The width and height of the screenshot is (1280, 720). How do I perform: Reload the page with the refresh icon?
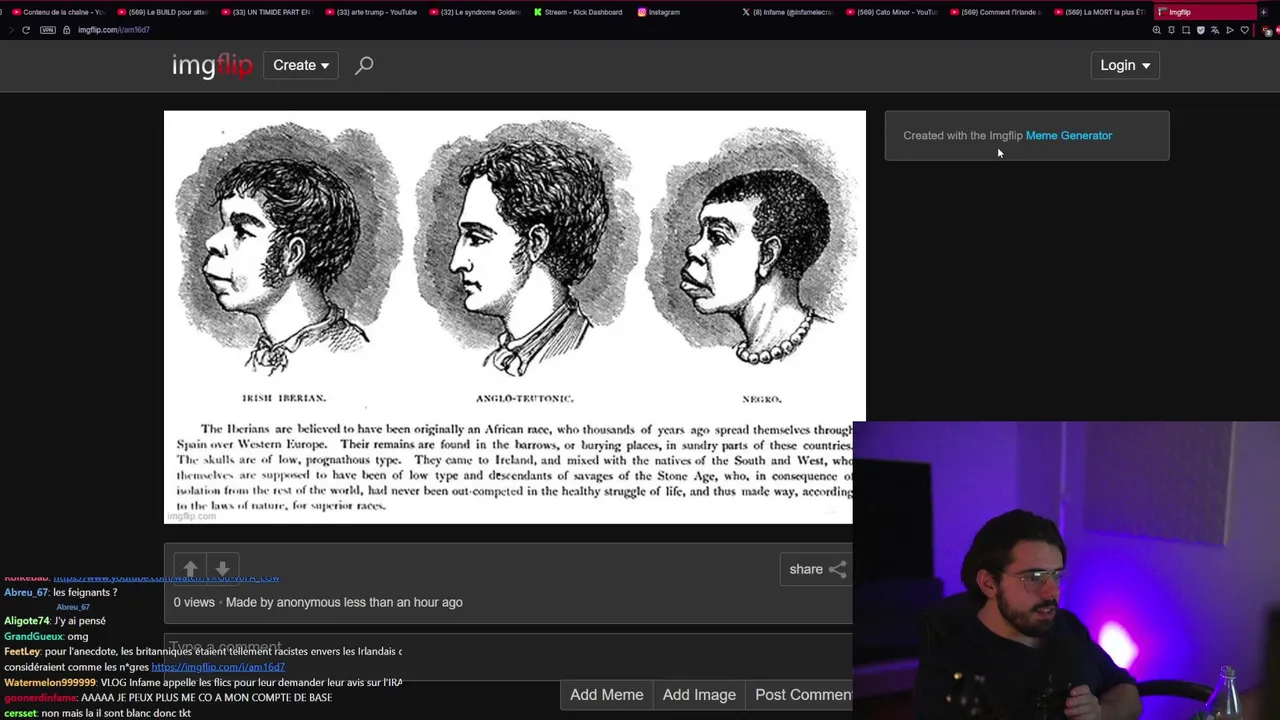26,30
